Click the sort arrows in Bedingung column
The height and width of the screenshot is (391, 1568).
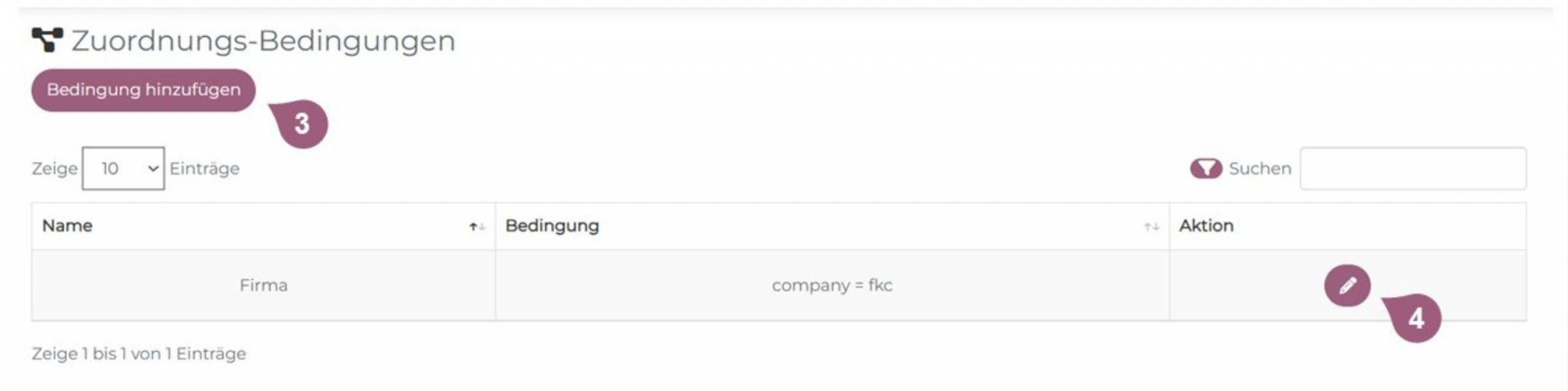(1151, 227)
